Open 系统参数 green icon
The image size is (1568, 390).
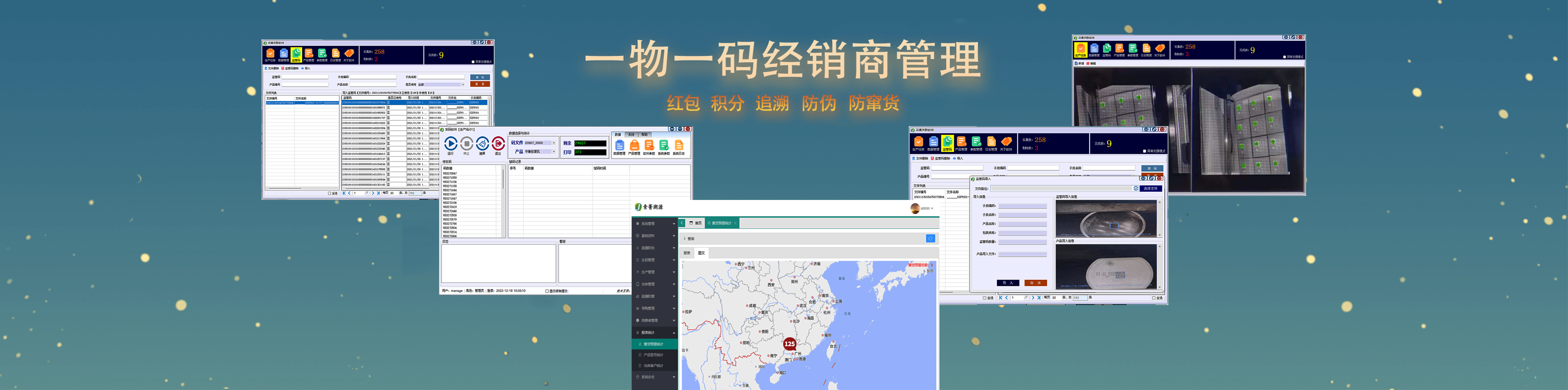[663, 146]
